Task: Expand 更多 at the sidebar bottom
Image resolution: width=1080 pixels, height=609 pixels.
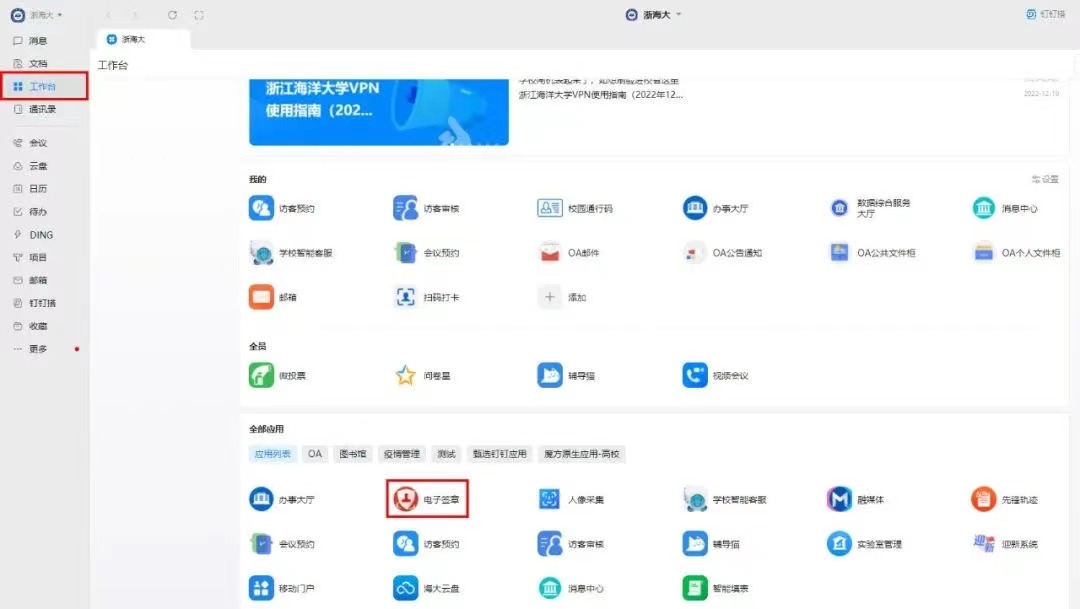Action: (x=35, y=349)
